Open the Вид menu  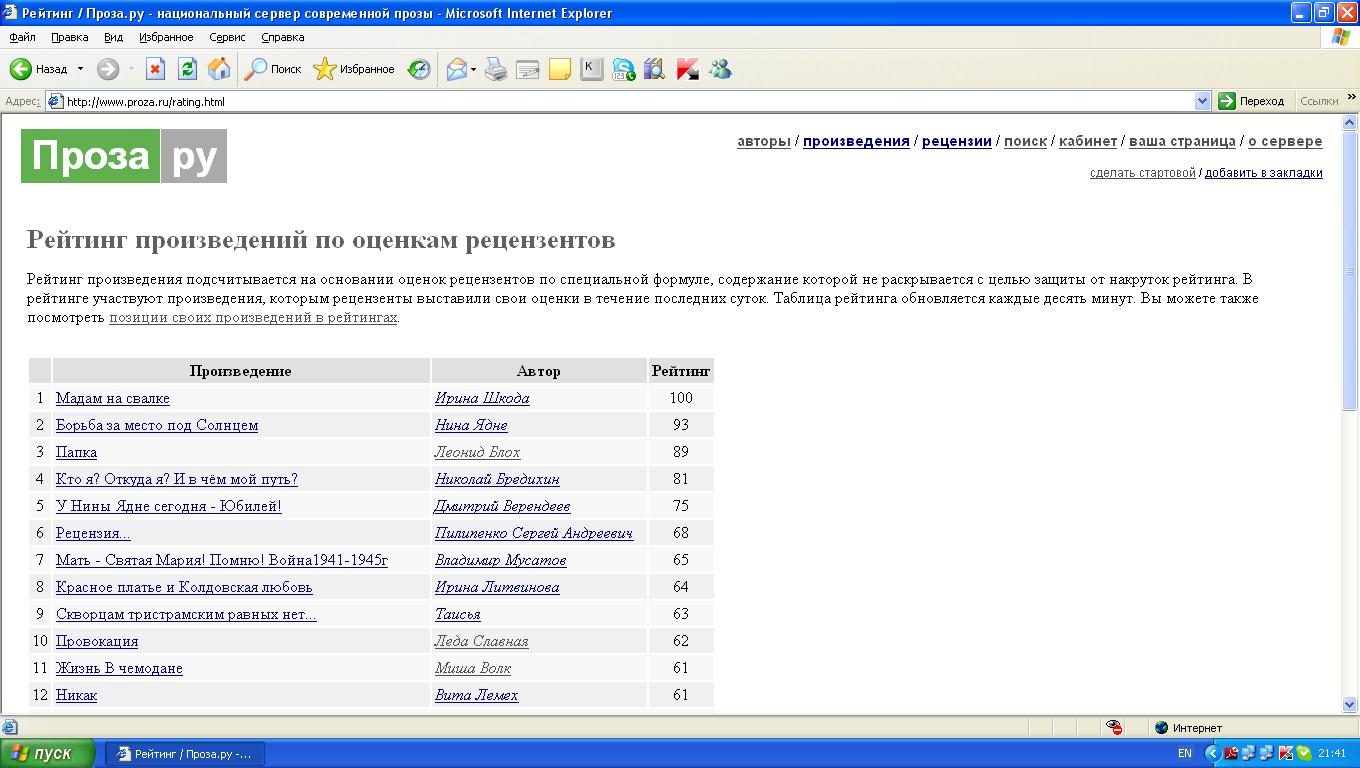tap(114, 37)
